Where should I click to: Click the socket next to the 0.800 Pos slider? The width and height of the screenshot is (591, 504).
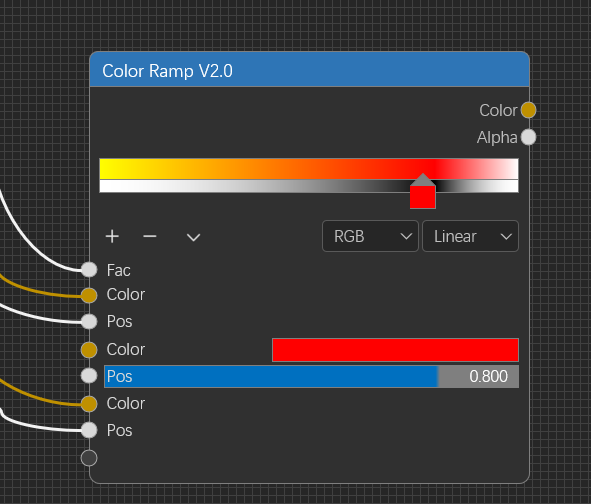89,376
